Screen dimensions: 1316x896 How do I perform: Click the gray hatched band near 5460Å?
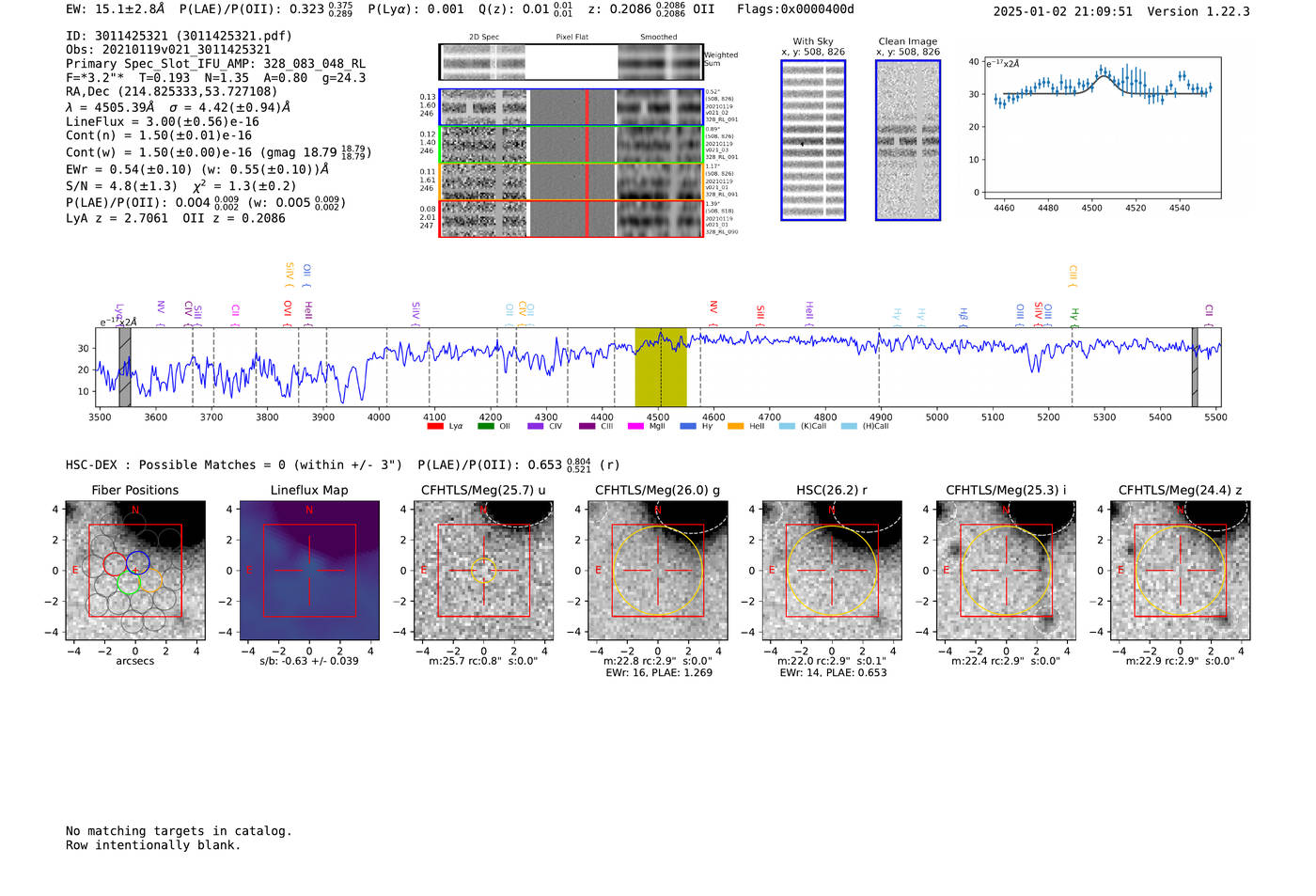click(1195, 367)
